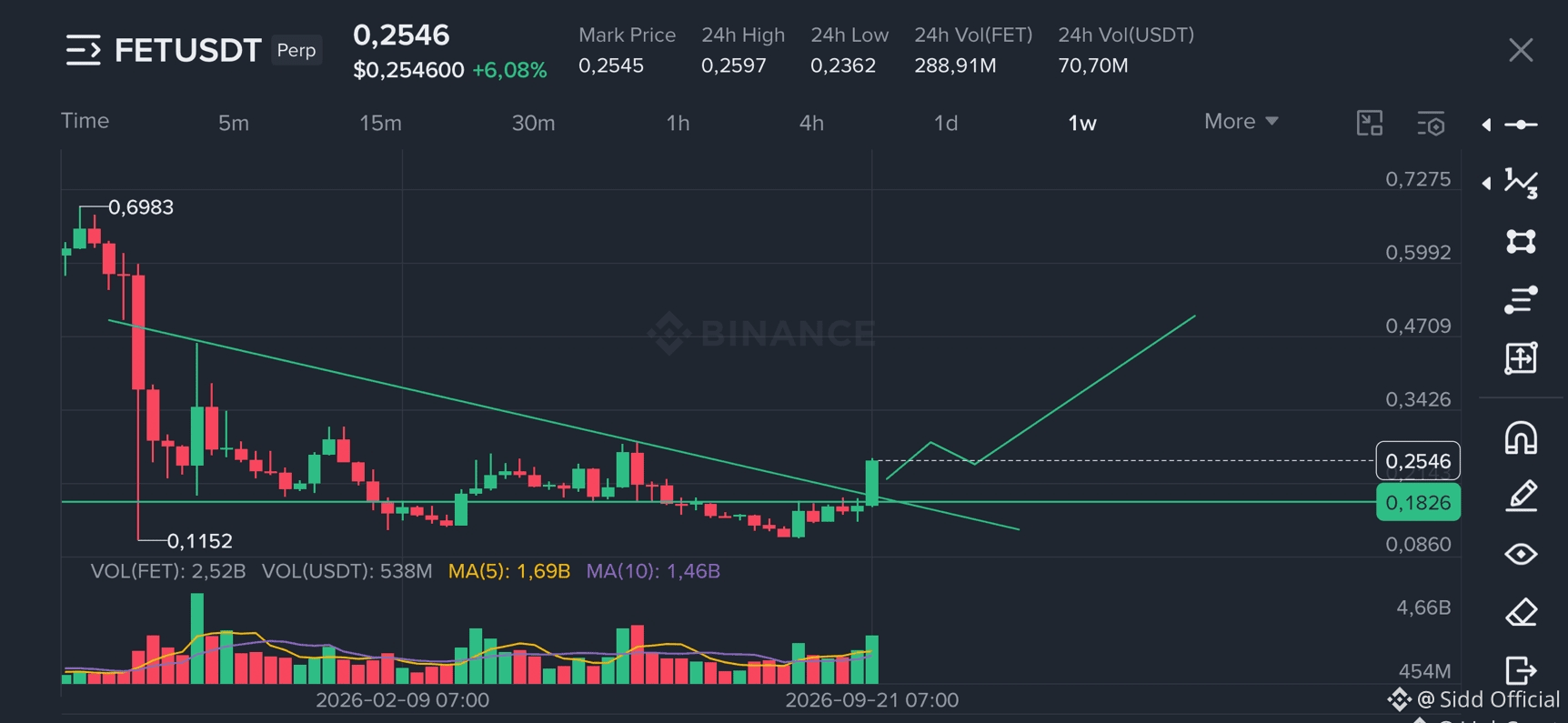This screenshot has width=1568, height=723.
Task: Select the long position measure tool
Action: [x=1521, y=357]
